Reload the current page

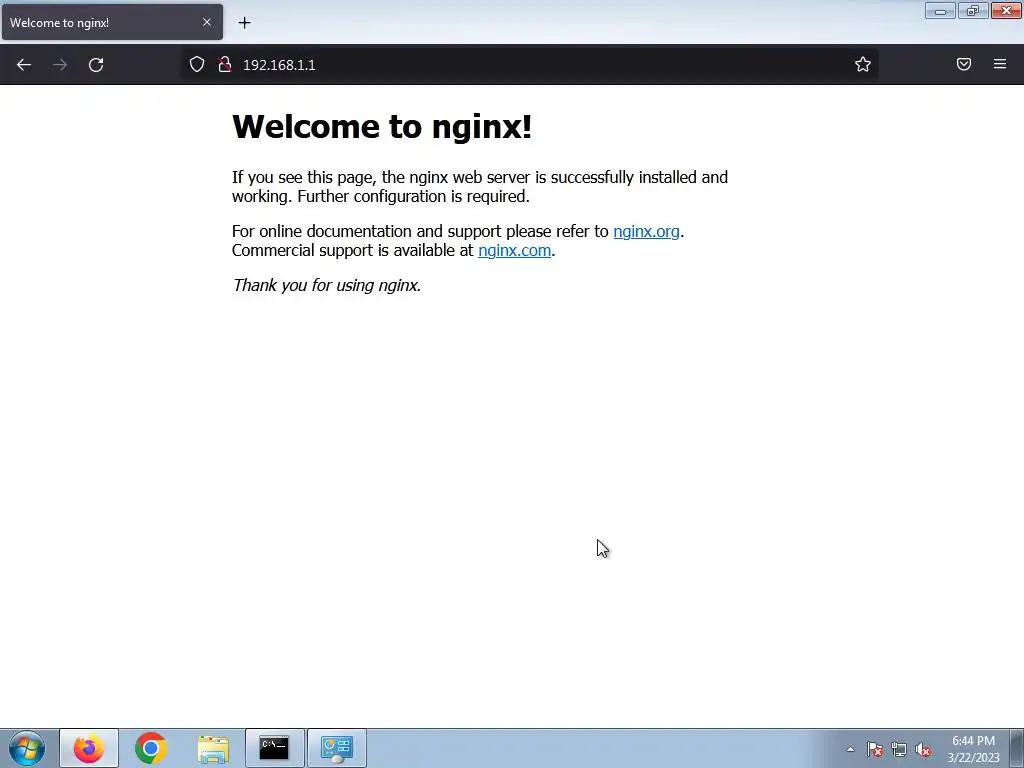[96, 65]
